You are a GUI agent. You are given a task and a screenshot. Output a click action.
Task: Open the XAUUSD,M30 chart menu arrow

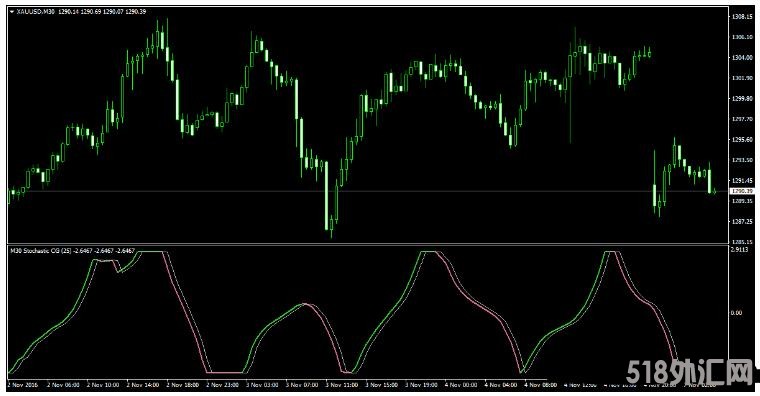12,12
